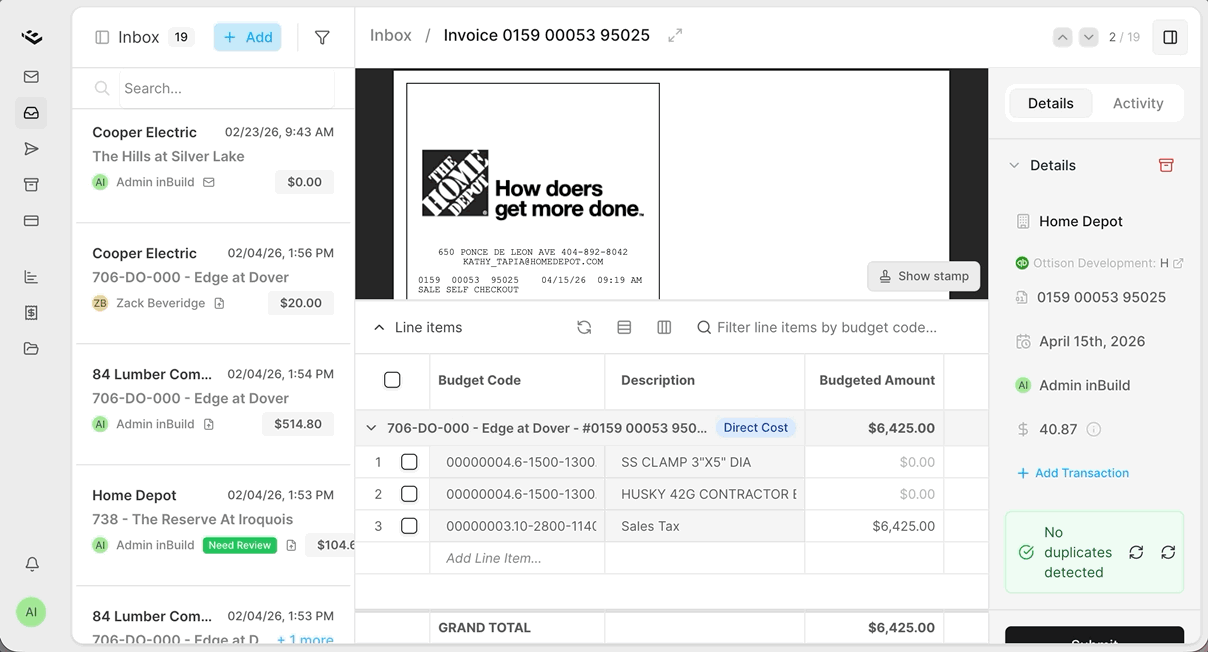Viewport: 1208px width, 652px height.
Task: Open the bar chart reports sidebar icon
Action: click(32, 277)
